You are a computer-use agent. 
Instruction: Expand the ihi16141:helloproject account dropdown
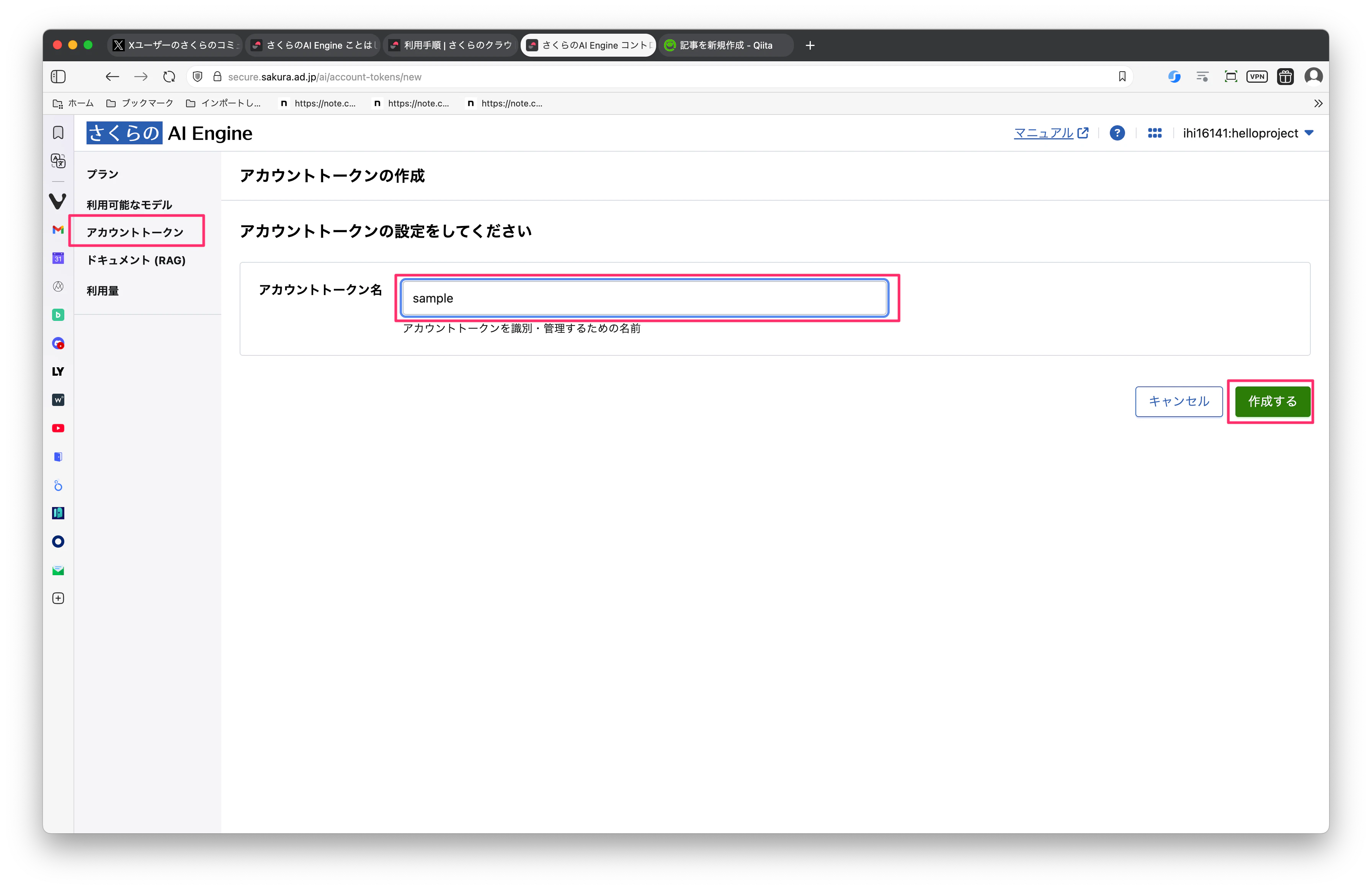(x=1248, y=133)
